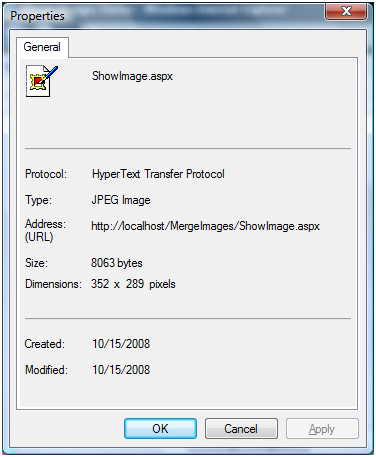Click the Properties title bar text
Viewport: 376px width, 457px height.
point(37,16)
